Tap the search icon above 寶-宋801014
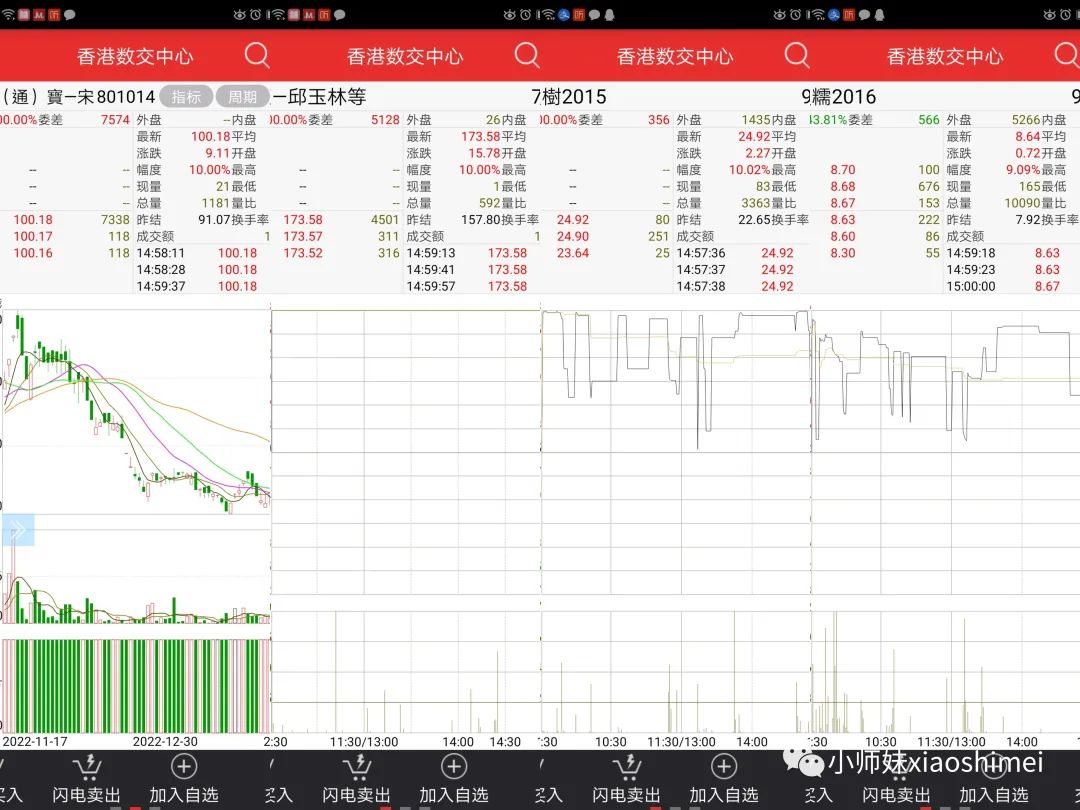 (257, 55)
